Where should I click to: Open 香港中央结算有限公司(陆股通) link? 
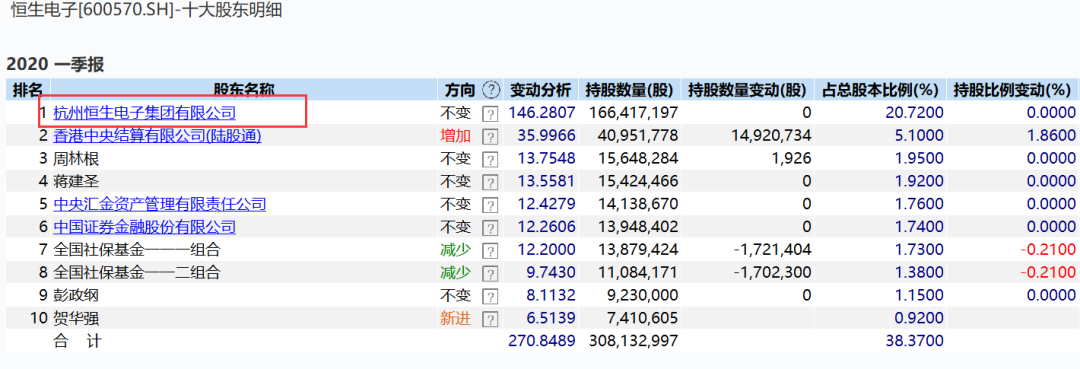(x=158, y=136)
